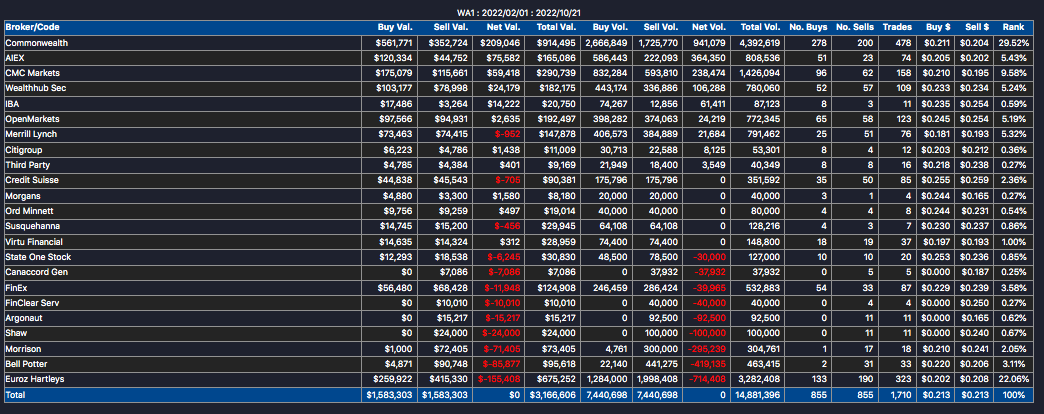Click the Rank column header
Image resolution: width=1044 pixels, height=414 pixels.
coord(1013,27)
